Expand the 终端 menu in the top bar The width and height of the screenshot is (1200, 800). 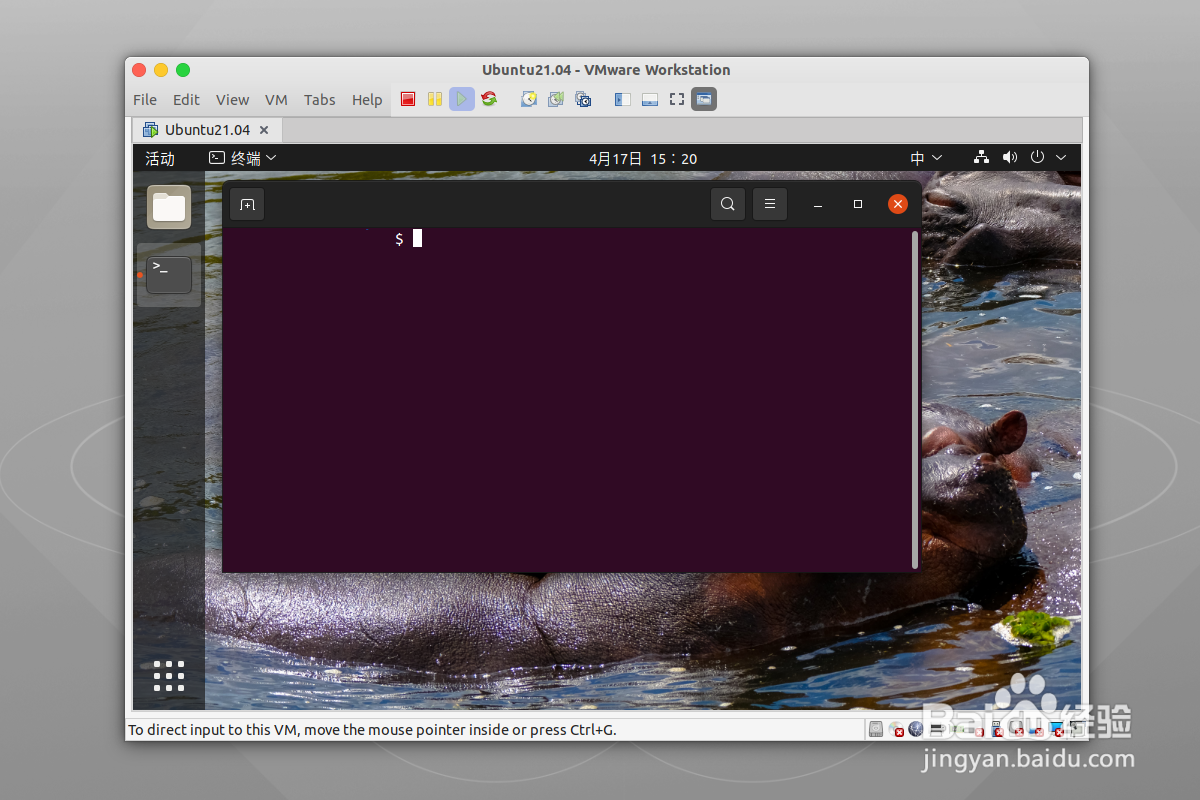click(243, 157)
